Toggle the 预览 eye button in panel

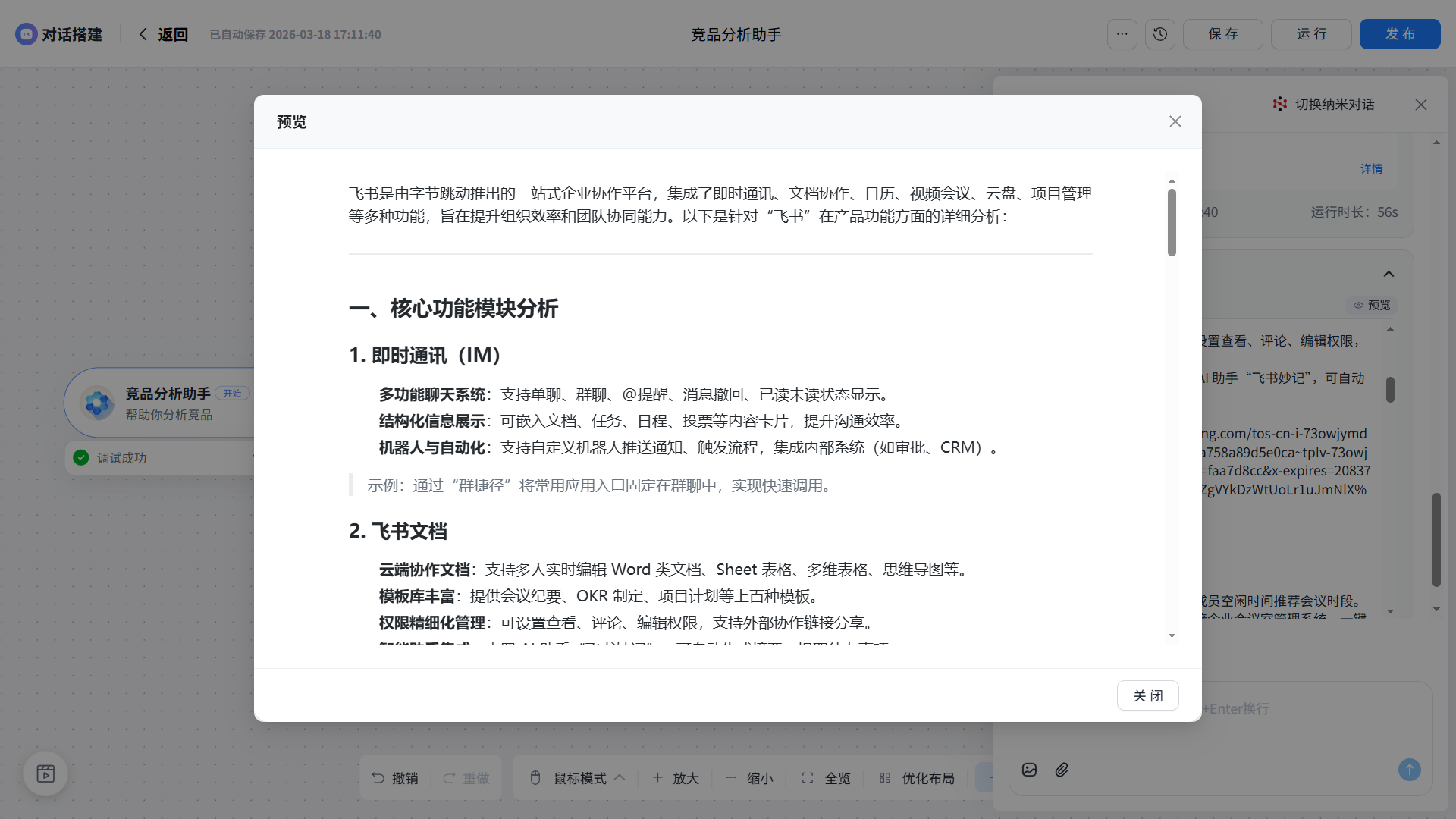tap(1372, 305)
